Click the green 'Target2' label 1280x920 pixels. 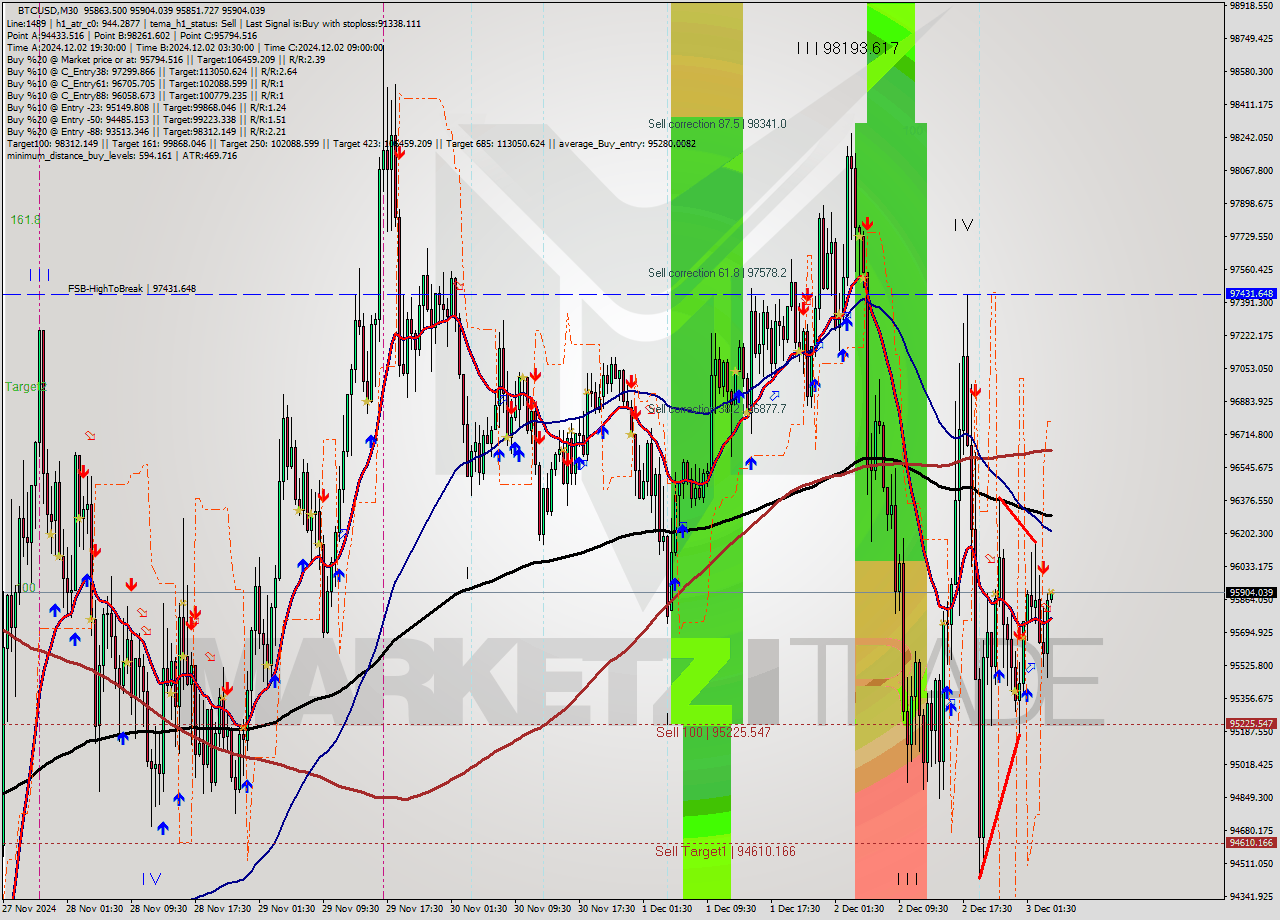point(26,386)
